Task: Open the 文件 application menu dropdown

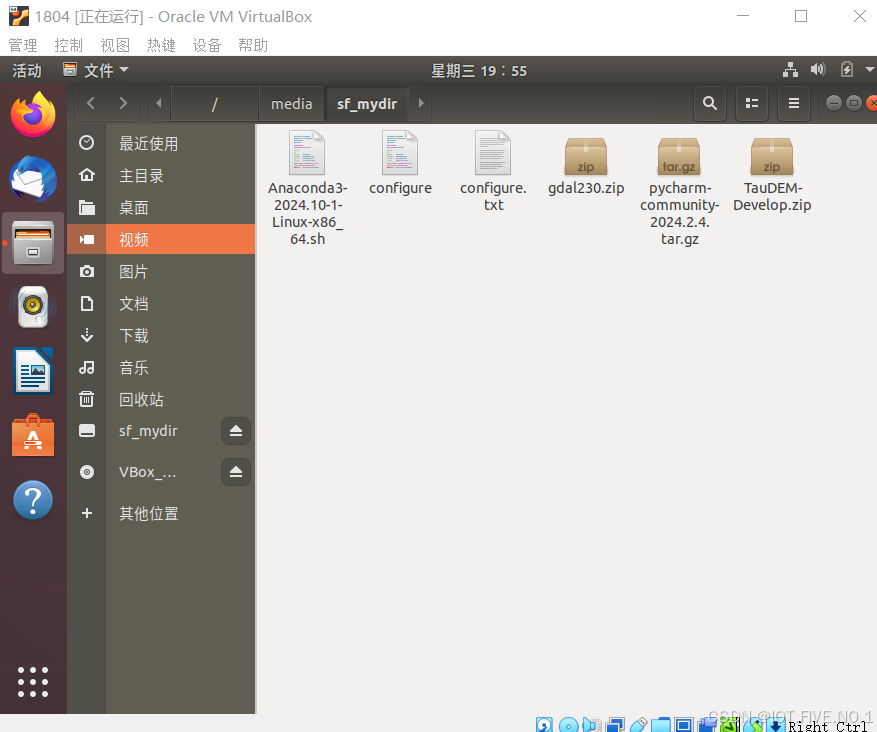Action: [96, 70]
